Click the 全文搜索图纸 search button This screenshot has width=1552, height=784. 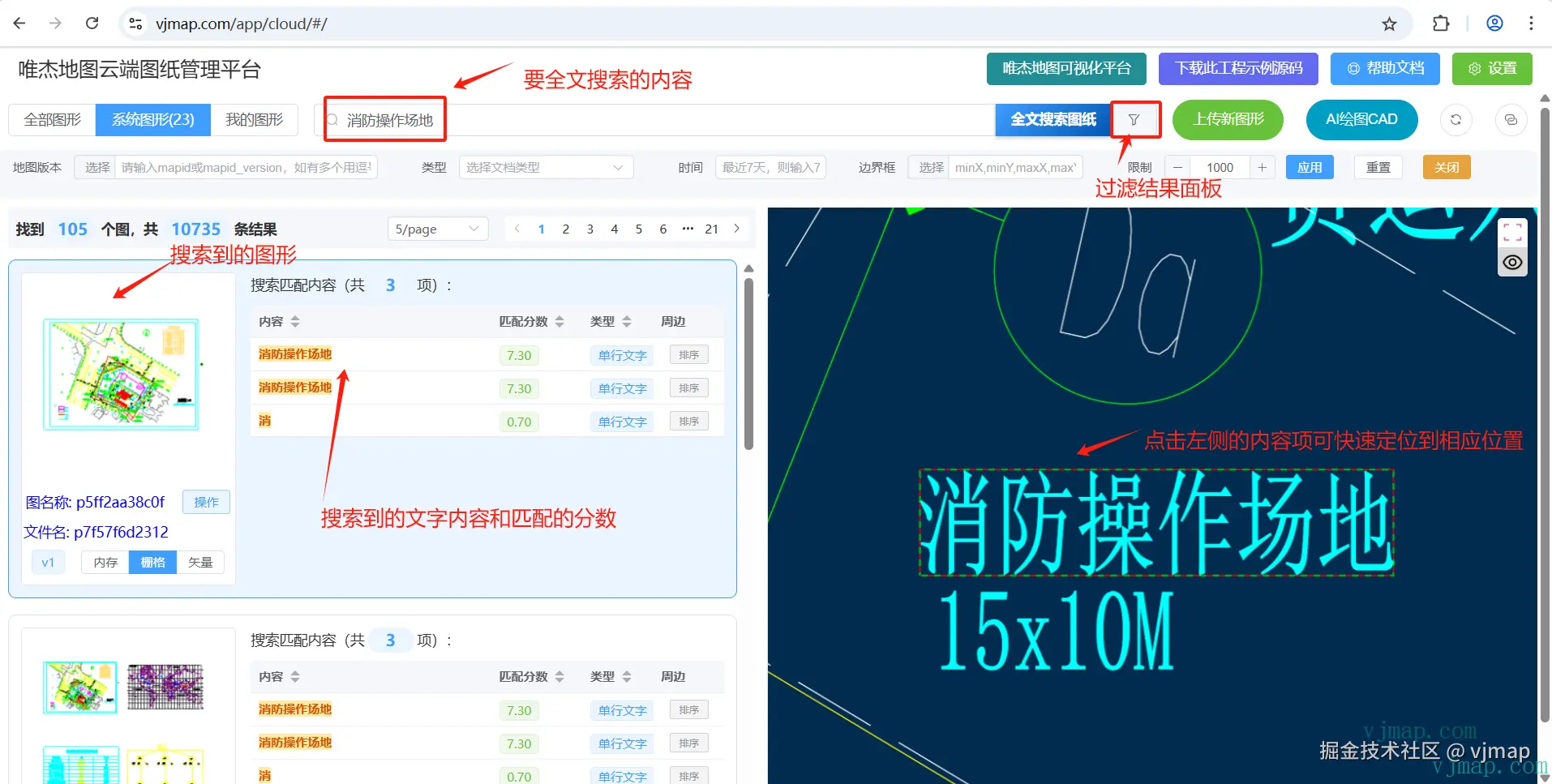point(1053,120)
